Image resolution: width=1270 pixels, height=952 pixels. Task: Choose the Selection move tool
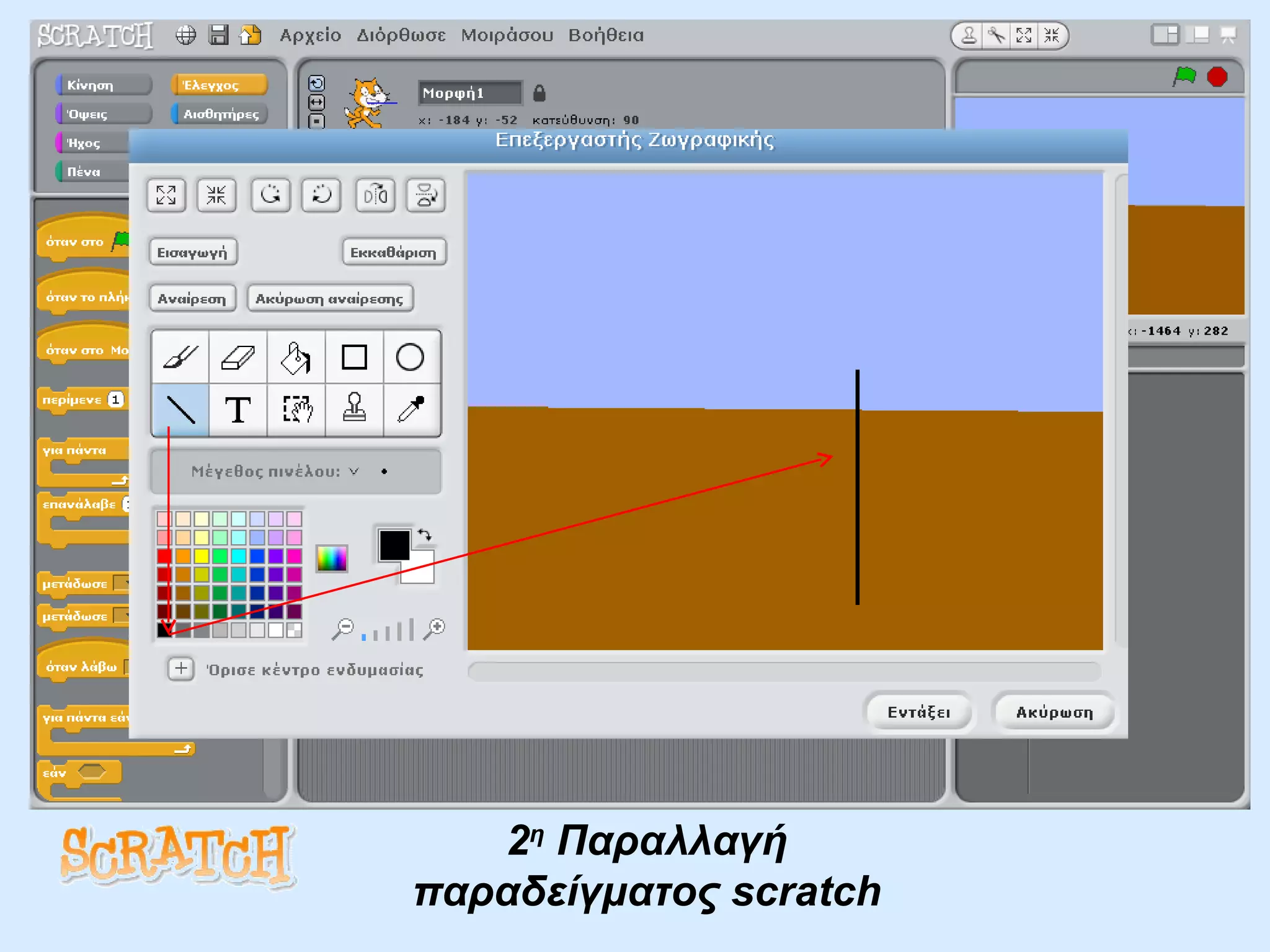pyautogui.click(x=296, y=410)
